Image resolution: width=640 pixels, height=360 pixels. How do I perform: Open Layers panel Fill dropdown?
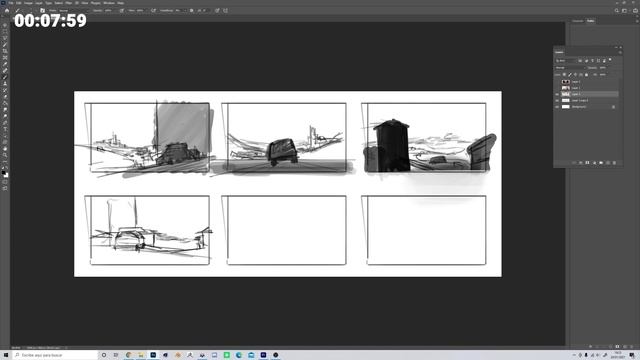tap(604, 75)
